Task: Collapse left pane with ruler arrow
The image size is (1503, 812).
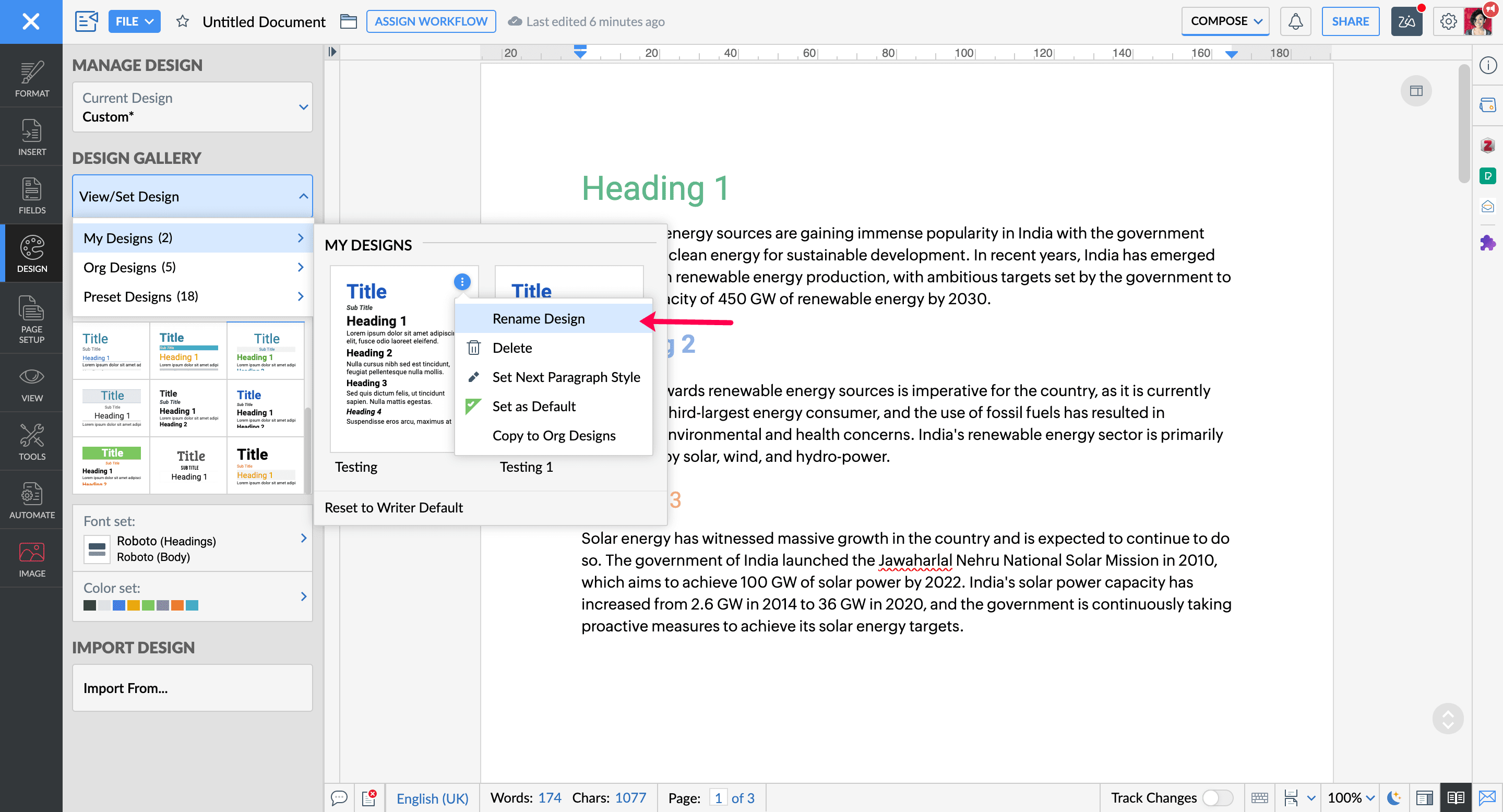Action: pos(332,52)
